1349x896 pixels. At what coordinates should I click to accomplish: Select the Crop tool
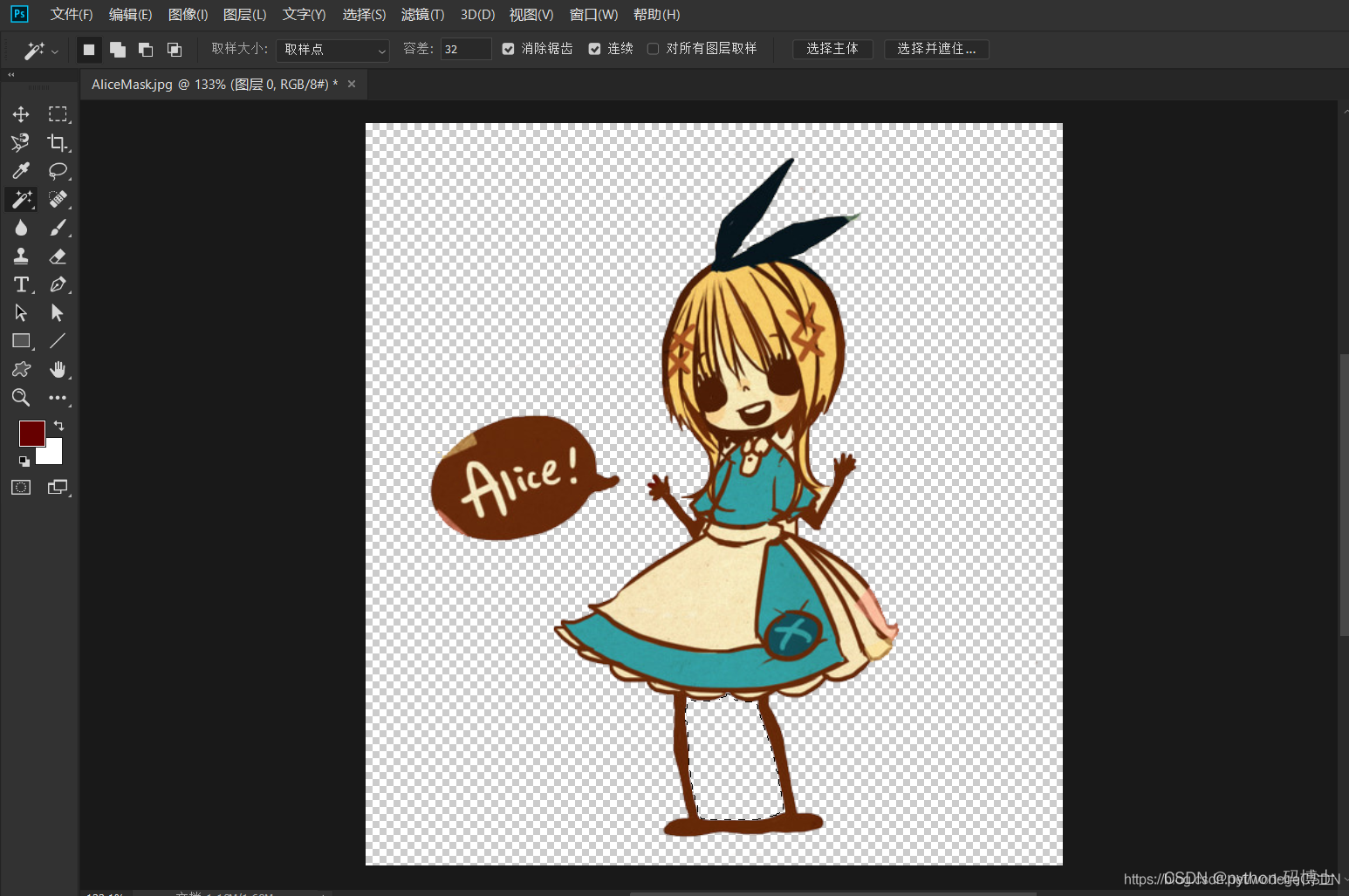(x=58, y=142)
